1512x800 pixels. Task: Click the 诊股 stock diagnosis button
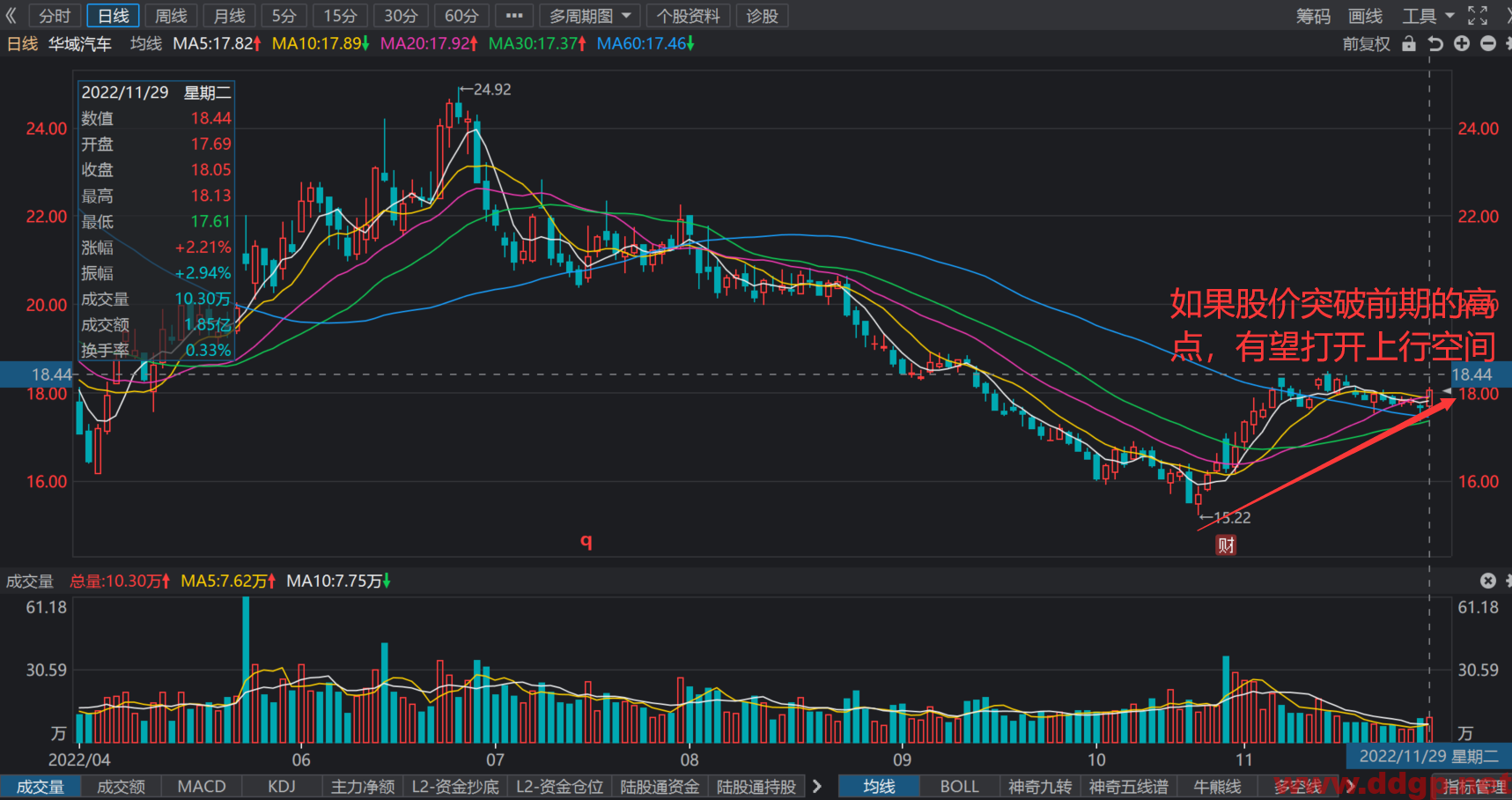click(762, 16)
